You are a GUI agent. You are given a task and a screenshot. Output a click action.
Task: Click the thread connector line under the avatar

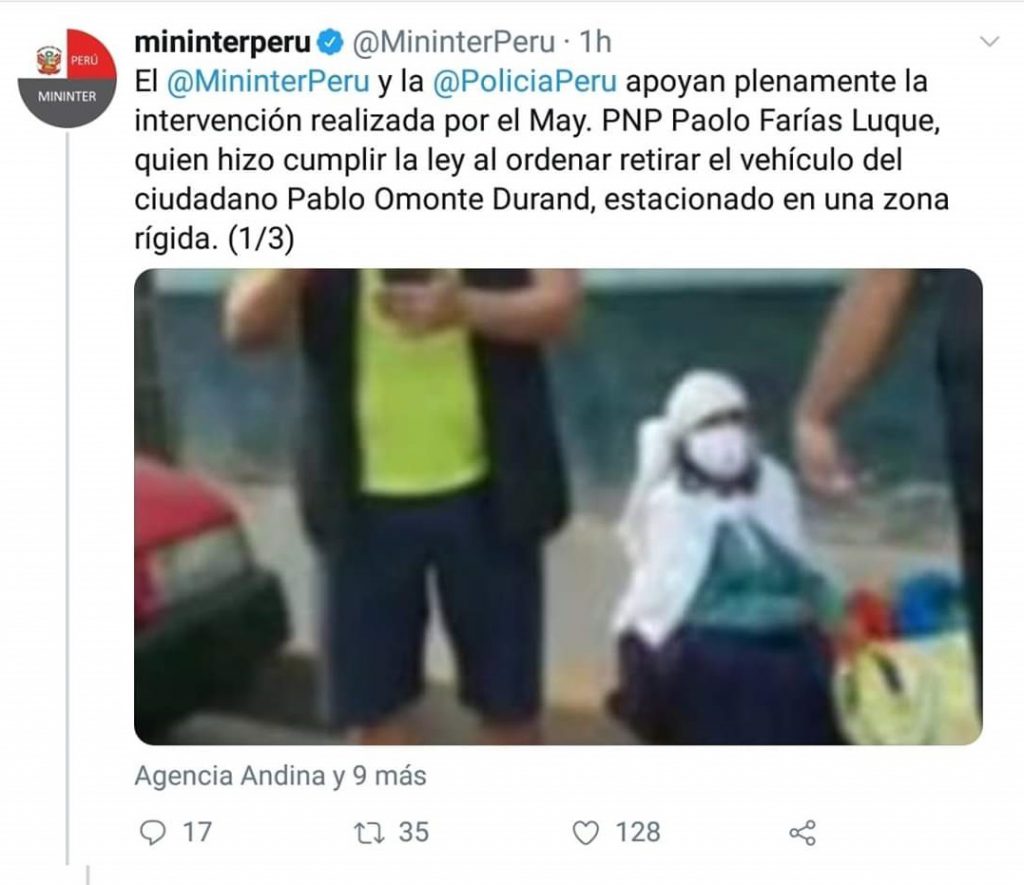click(x=67, y=498)
